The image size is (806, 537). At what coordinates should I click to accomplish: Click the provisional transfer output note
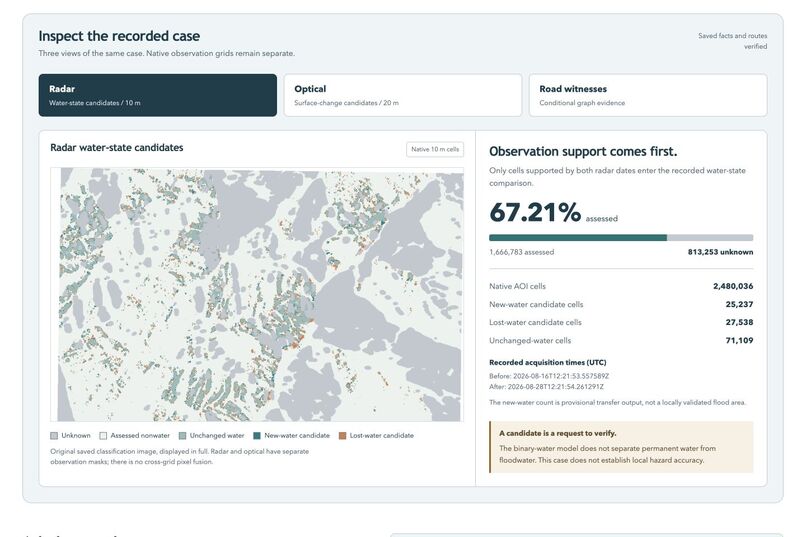[x=617, y=402]
